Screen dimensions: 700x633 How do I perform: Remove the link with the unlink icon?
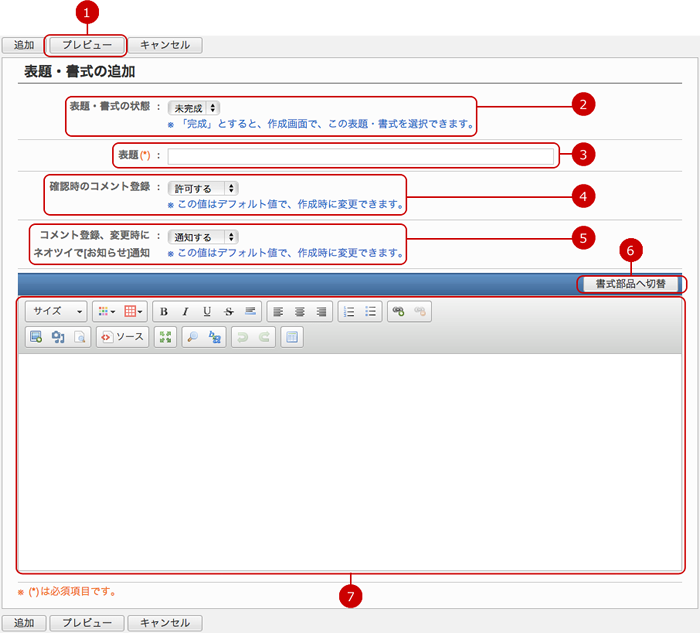point(420,312)
